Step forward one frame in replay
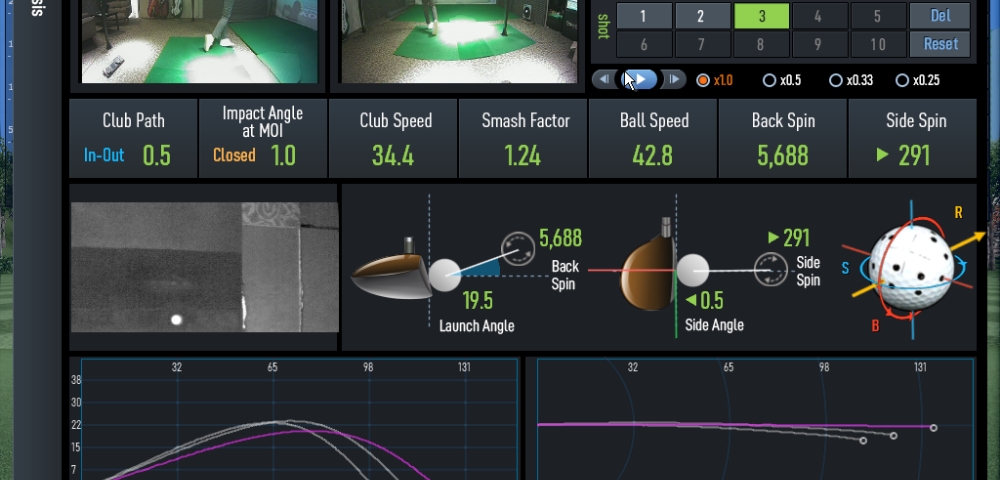The width and height of the screenshot is (1000, 480). (675, 80)
